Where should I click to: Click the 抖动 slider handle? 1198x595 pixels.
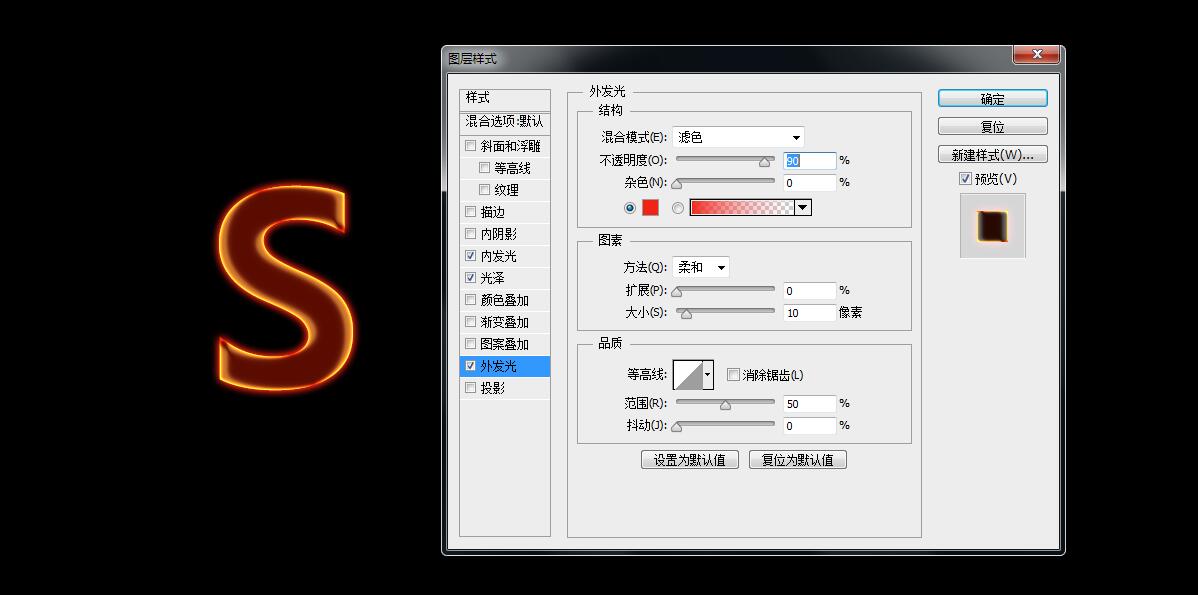[x=676, y=427]
